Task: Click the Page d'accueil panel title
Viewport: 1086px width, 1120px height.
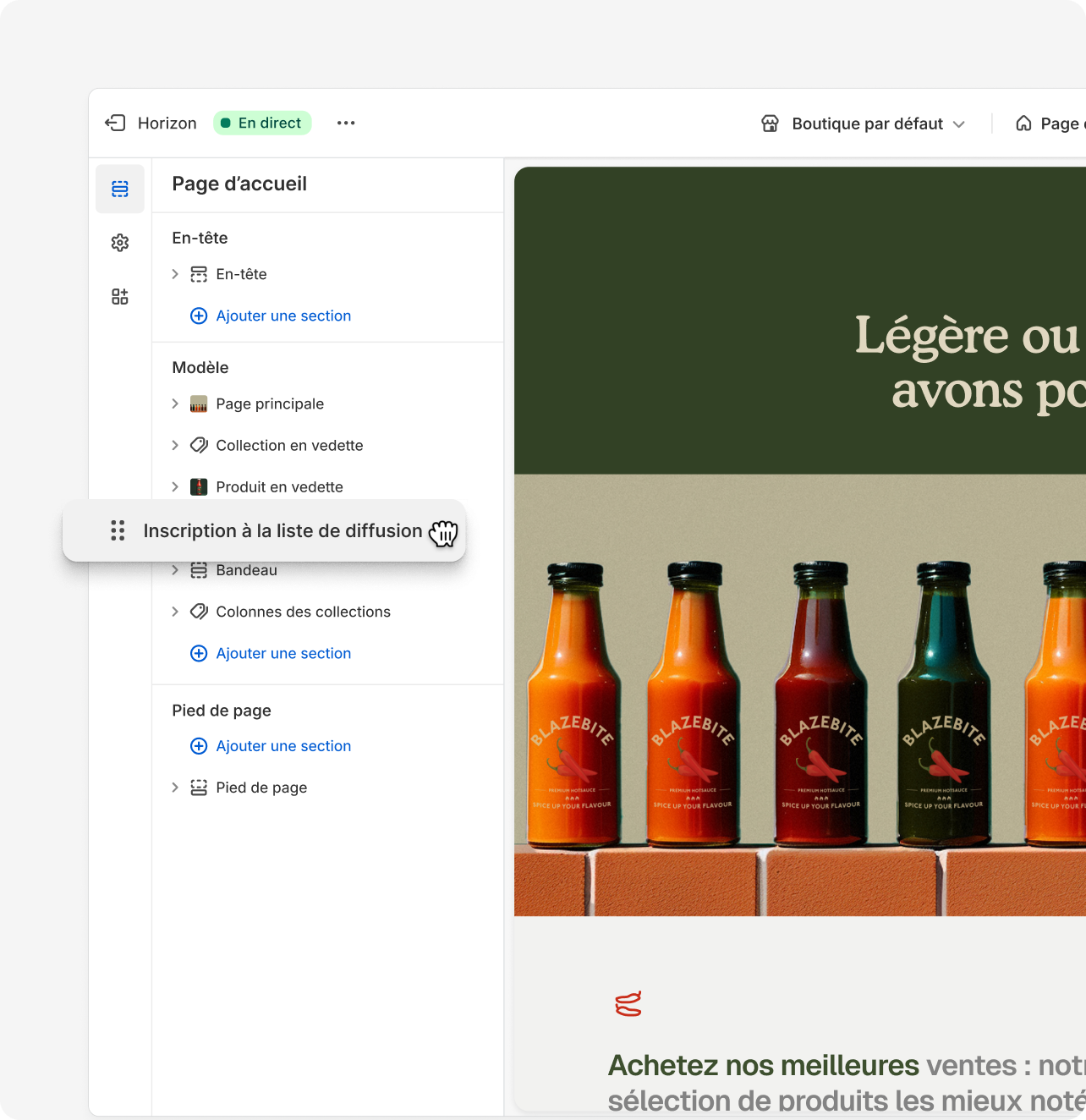Action: (239, 184)
